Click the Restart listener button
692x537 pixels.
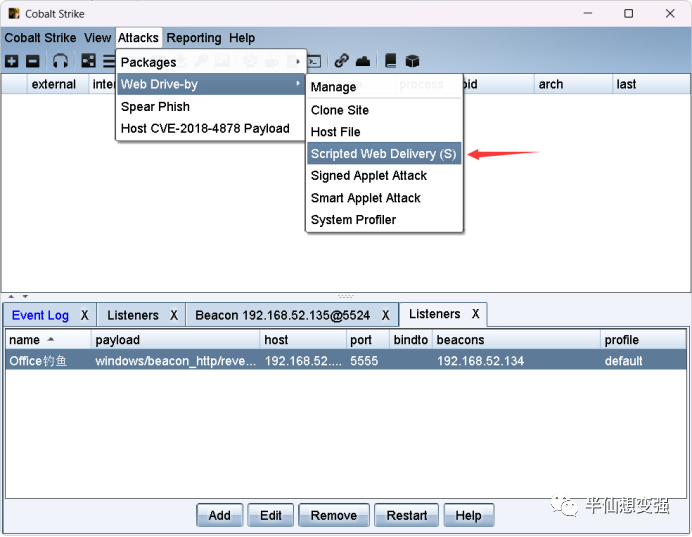click(x=406, y=515)
